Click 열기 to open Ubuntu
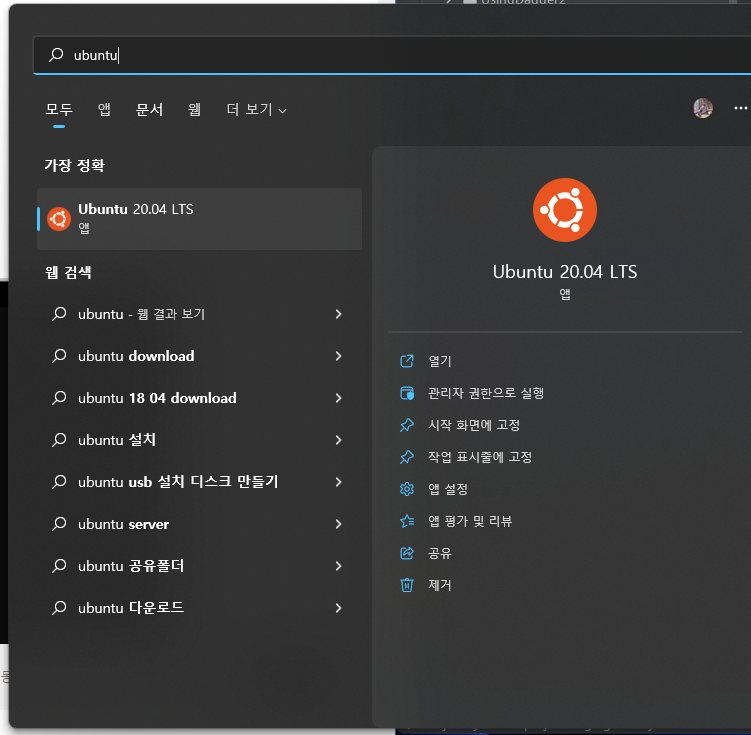 [x=440, y=361]
